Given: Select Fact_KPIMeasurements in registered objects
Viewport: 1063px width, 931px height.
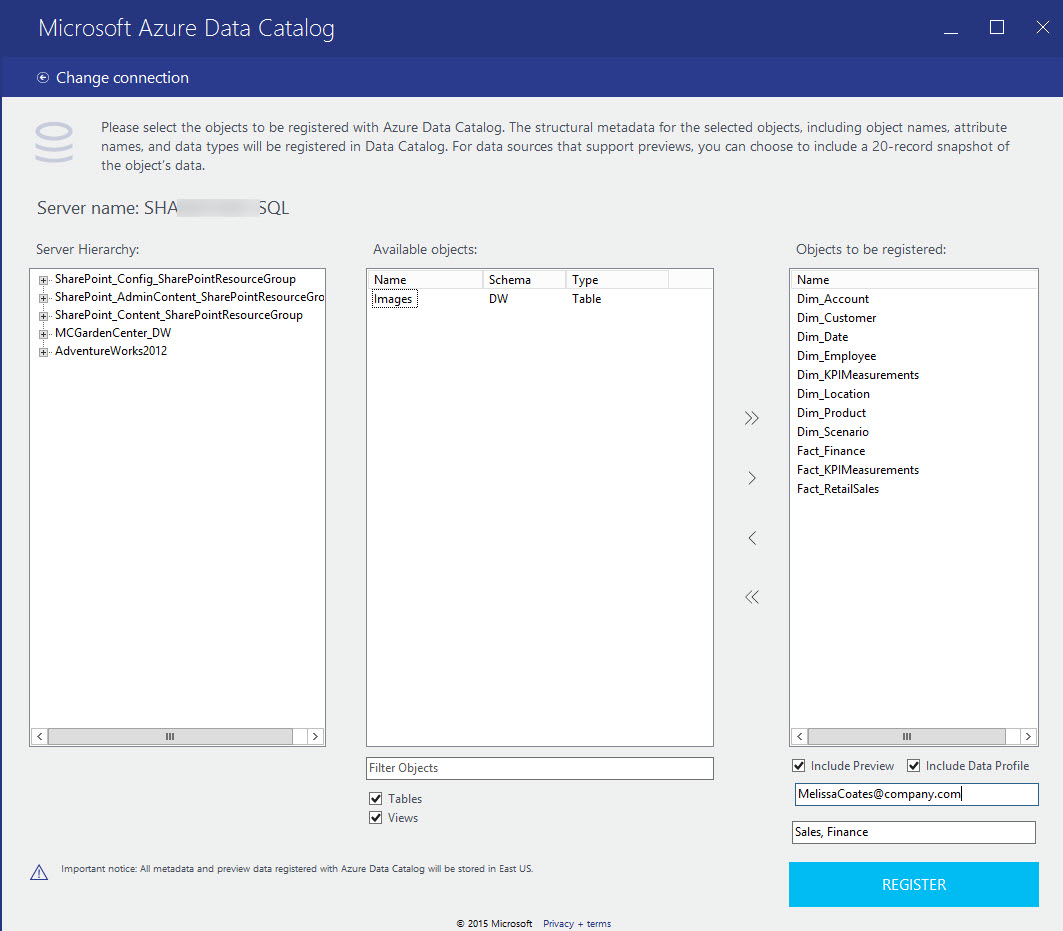Looking at the screenshot, I should pos(858,470).
